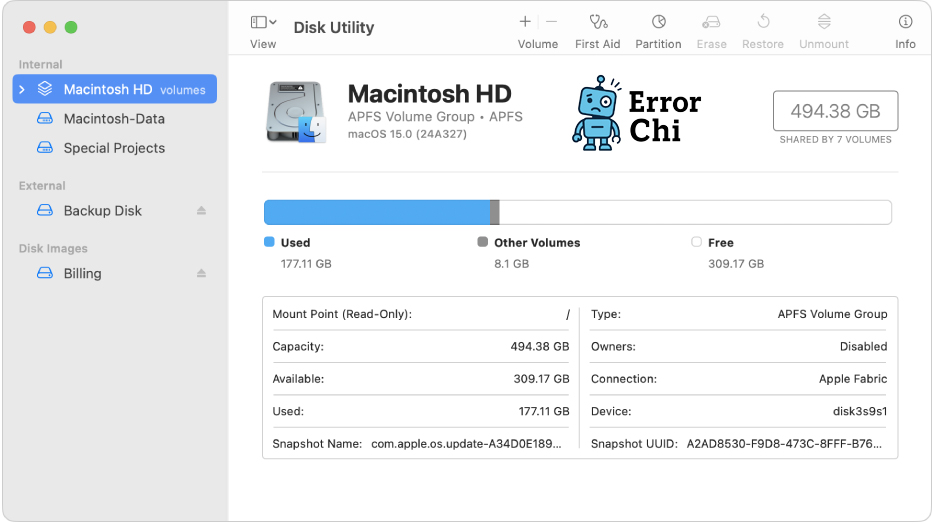This screenshot has width=932, height=524.
Task: Click 'APFS Volume Group • APFS' subtitle
Action: (x=435, y=116)
